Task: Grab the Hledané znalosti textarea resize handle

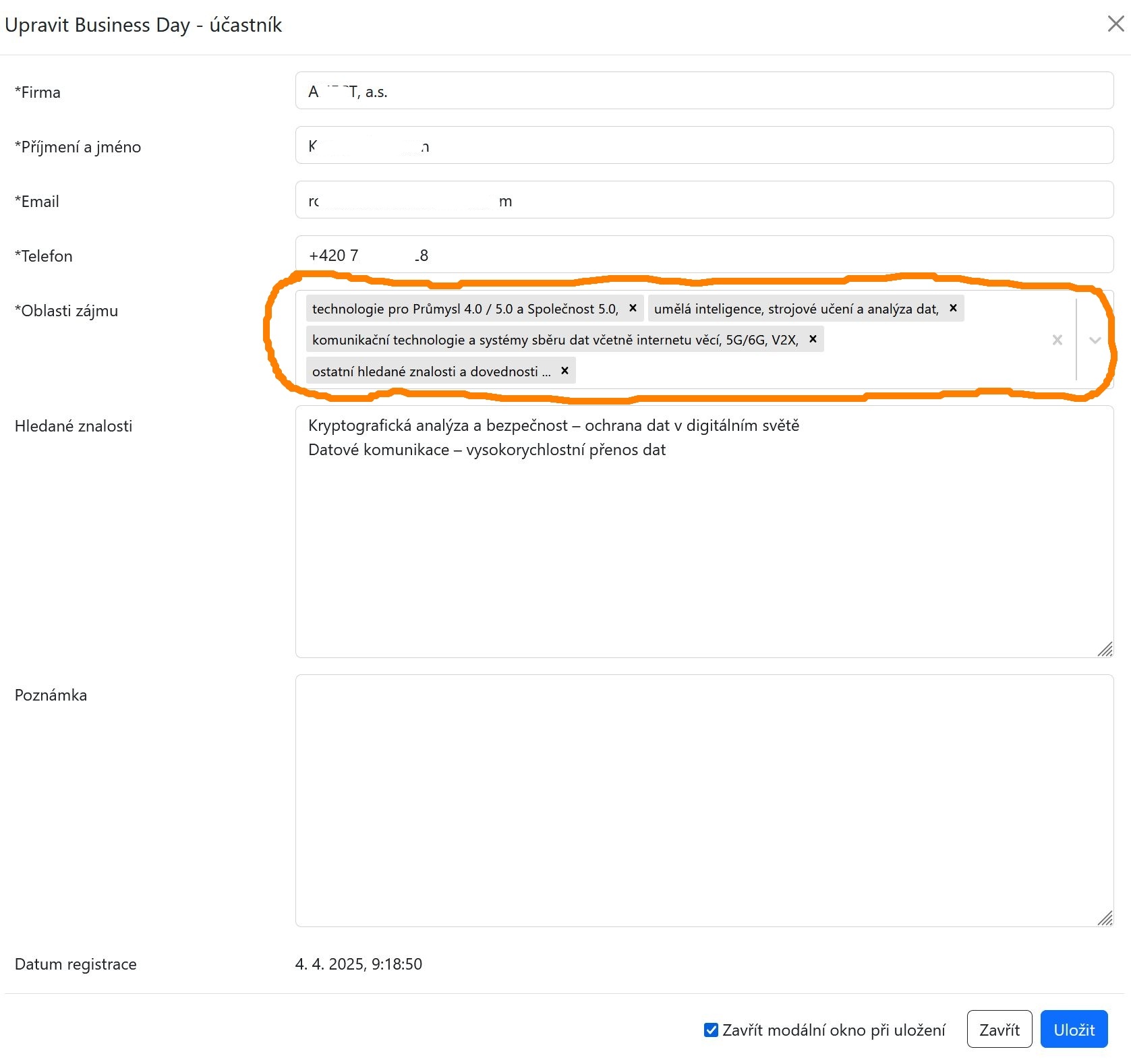Action: coord(1105,649)
